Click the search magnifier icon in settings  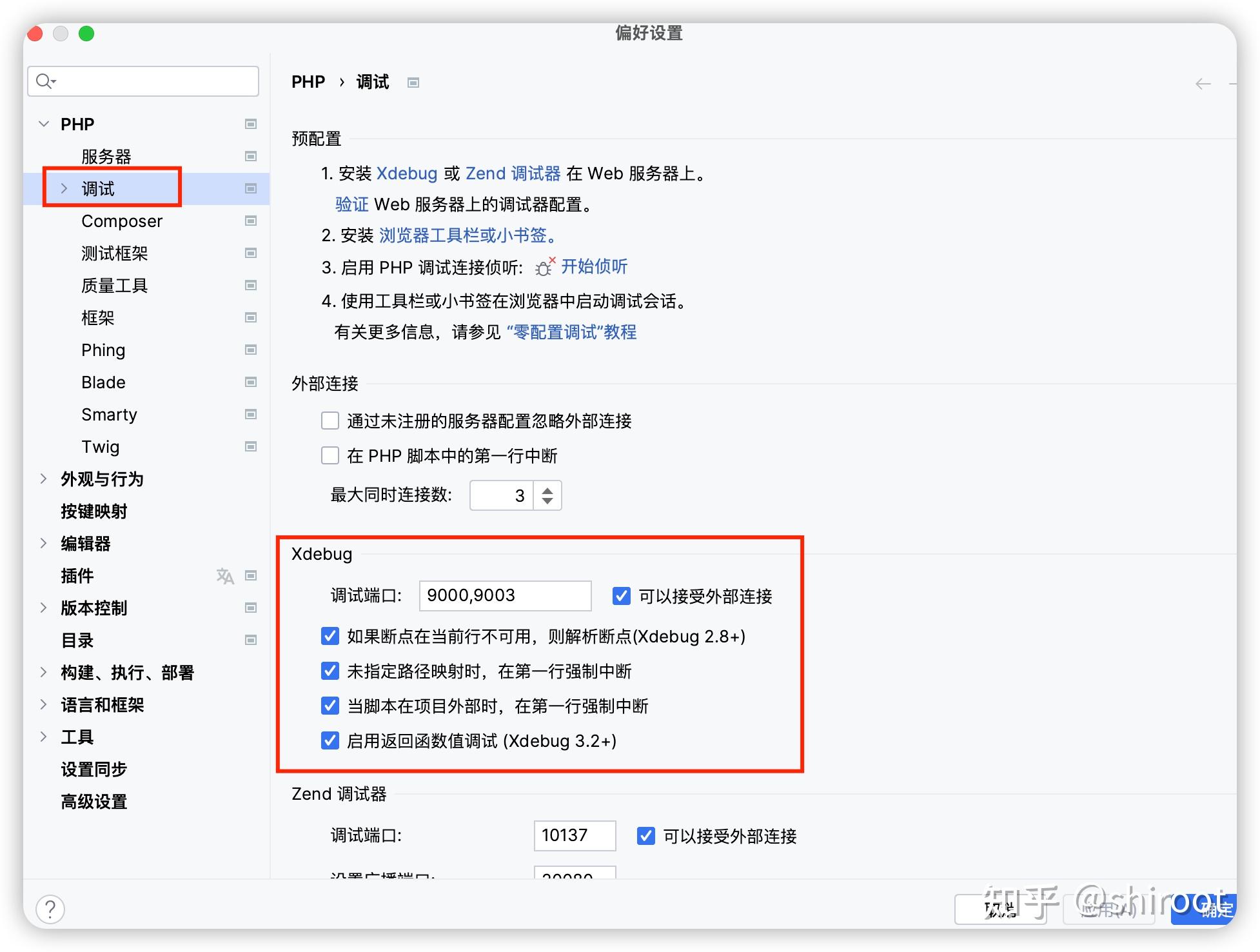[x=45, y=81]
